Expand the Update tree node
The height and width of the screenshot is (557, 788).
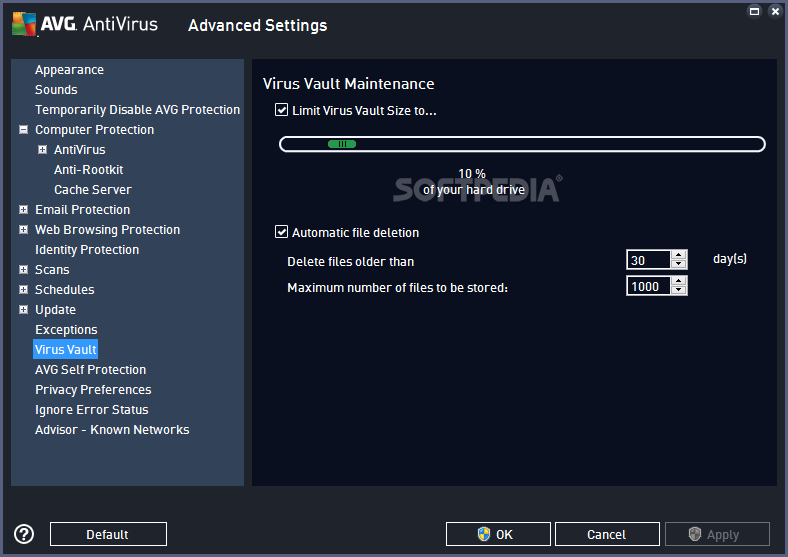[x=23, y=310]
